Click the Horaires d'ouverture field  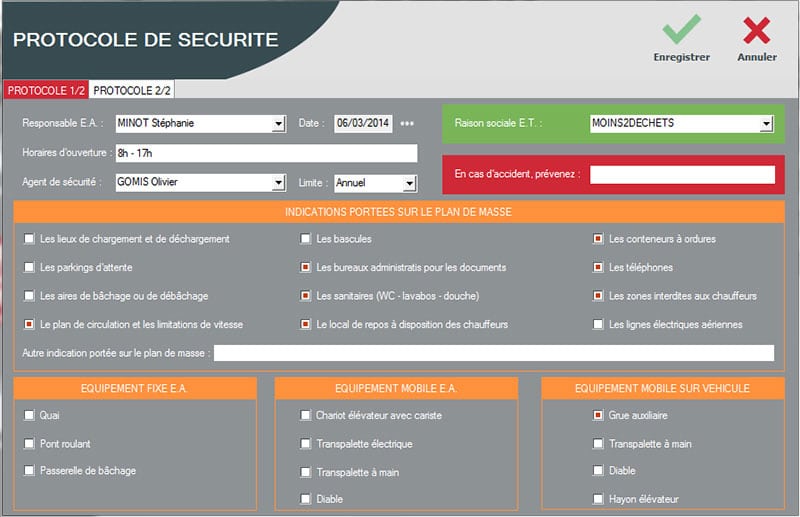tap(266, 153)
